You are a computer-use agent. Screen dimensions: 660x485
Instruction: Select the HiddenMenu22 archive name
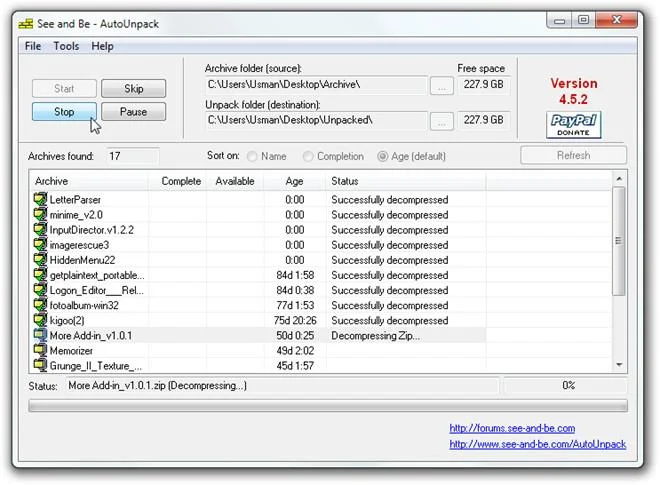coord(82,260)
